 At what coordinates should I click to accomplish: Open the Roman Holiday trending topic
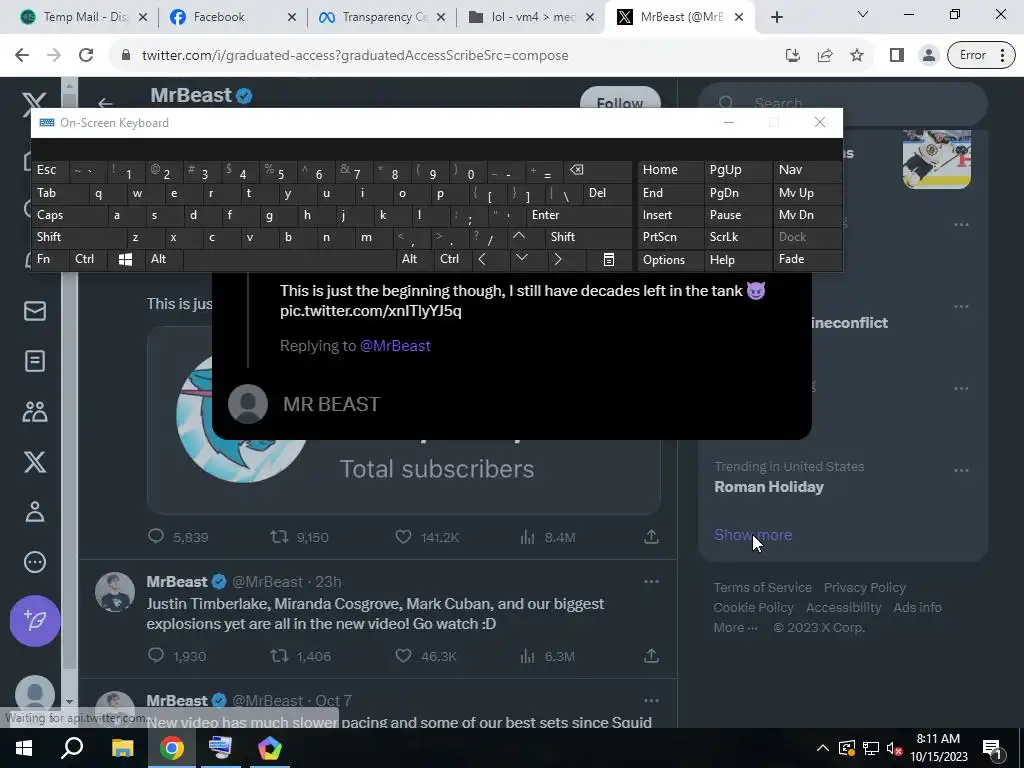769,487
